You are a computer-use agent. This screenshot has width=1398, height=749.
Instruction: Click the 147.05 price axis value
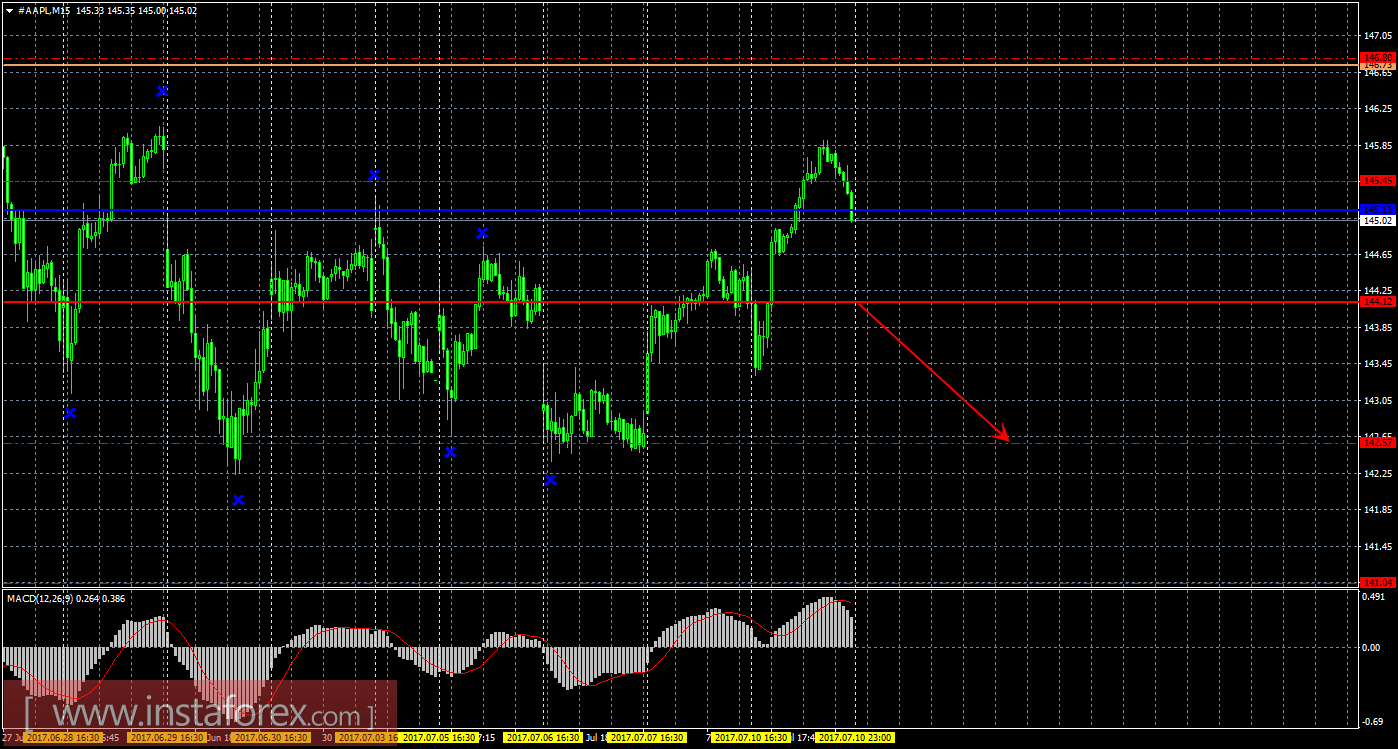click(x=1377, y=35)
